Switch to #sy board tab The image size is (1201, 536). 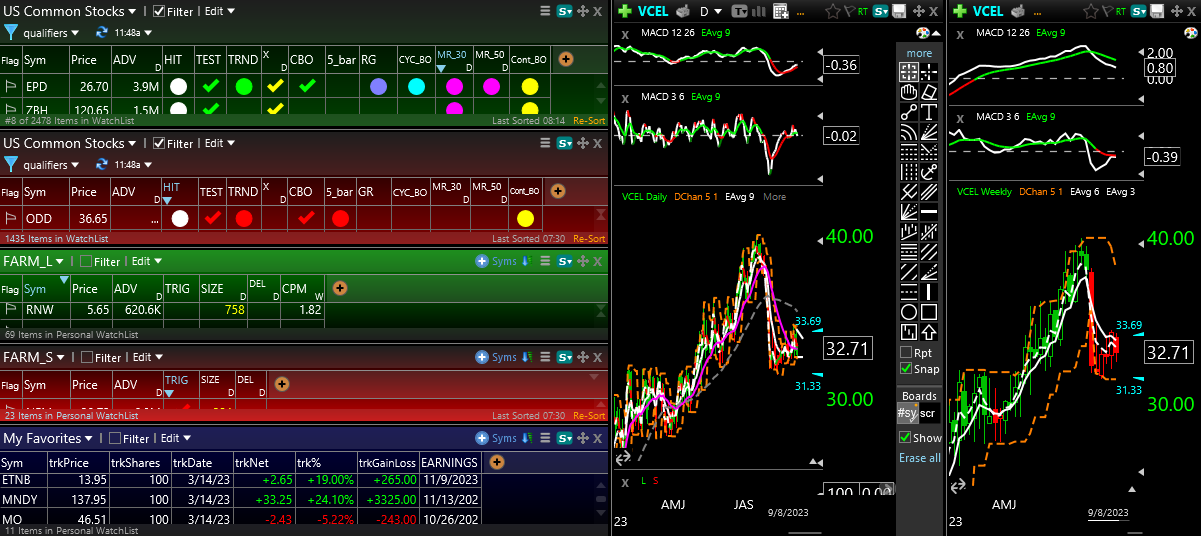[907, 413]
